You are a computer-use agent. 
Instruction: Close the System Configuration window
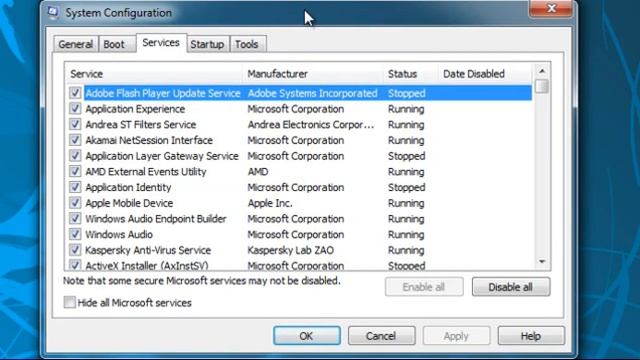[551, 8]
